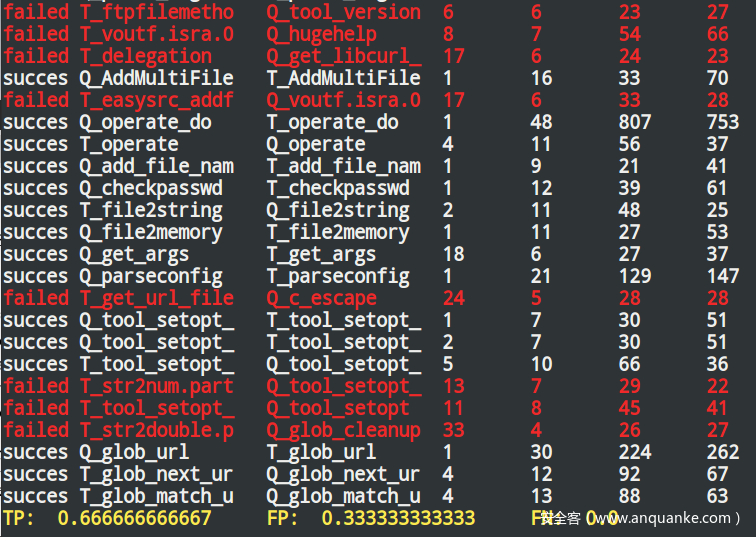The width and height of the screenshot is (756, 537).
Task: Click the value 807 in the Q_operate_do row
Action: click(635, 122)
